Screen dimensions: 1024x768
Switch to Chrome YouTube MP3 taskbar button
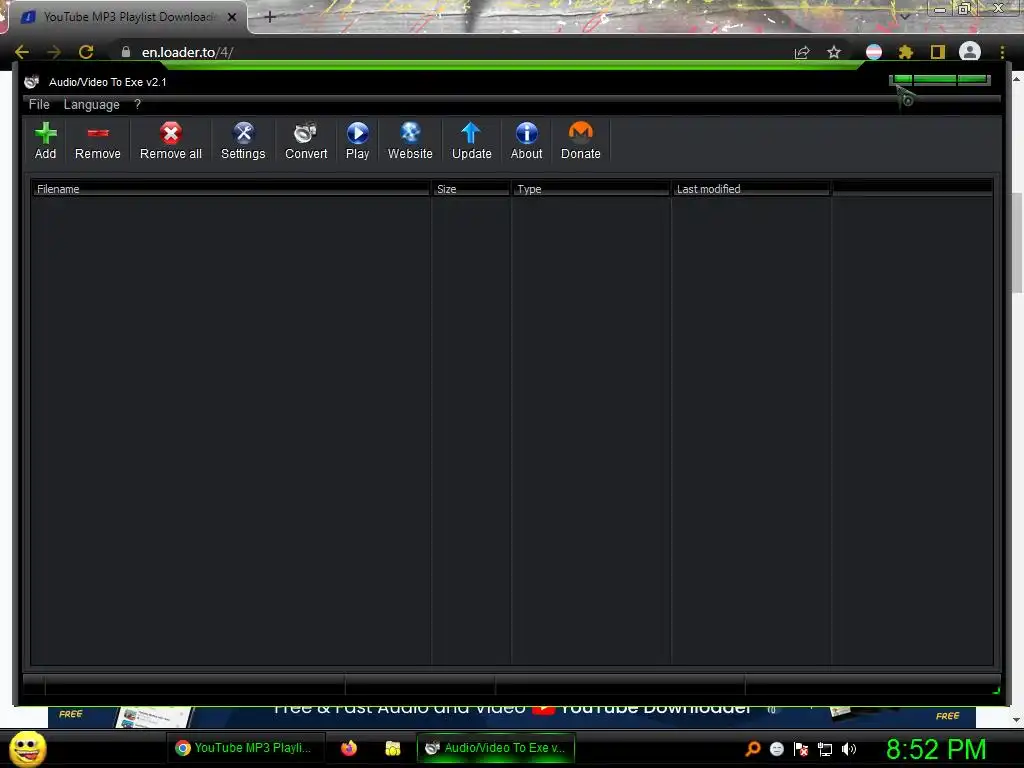tap(246, 748)
